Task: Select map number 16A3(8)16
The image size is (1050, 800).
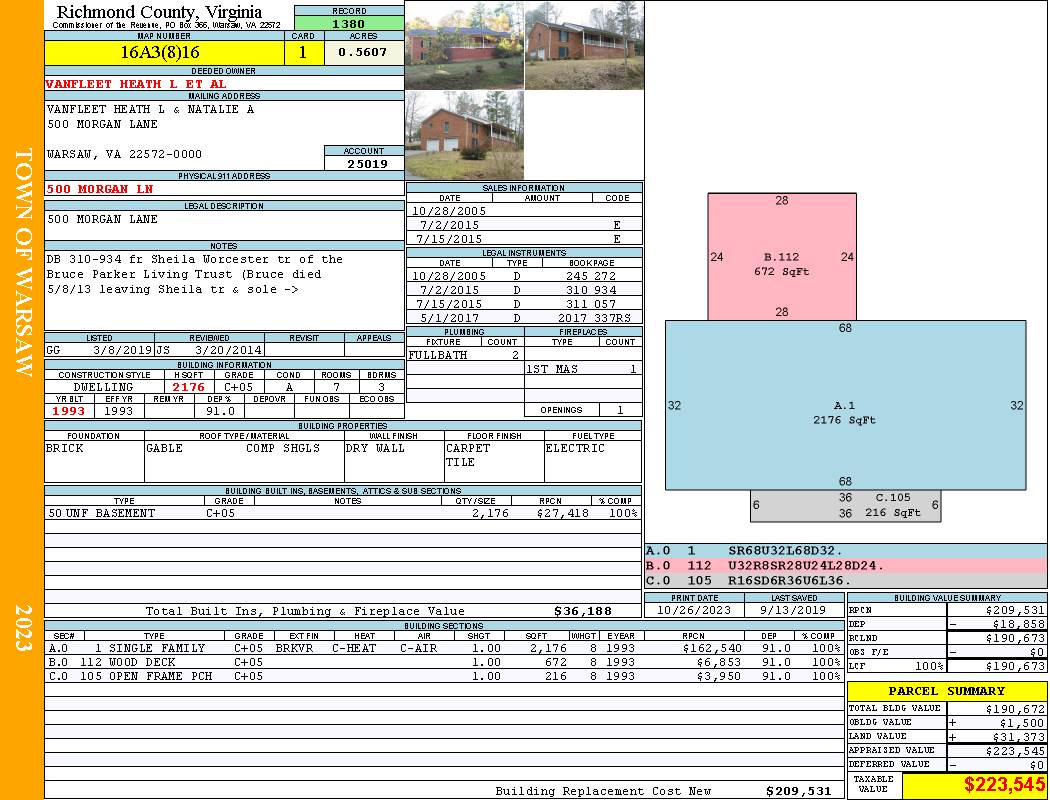Action: coord(159,52)
